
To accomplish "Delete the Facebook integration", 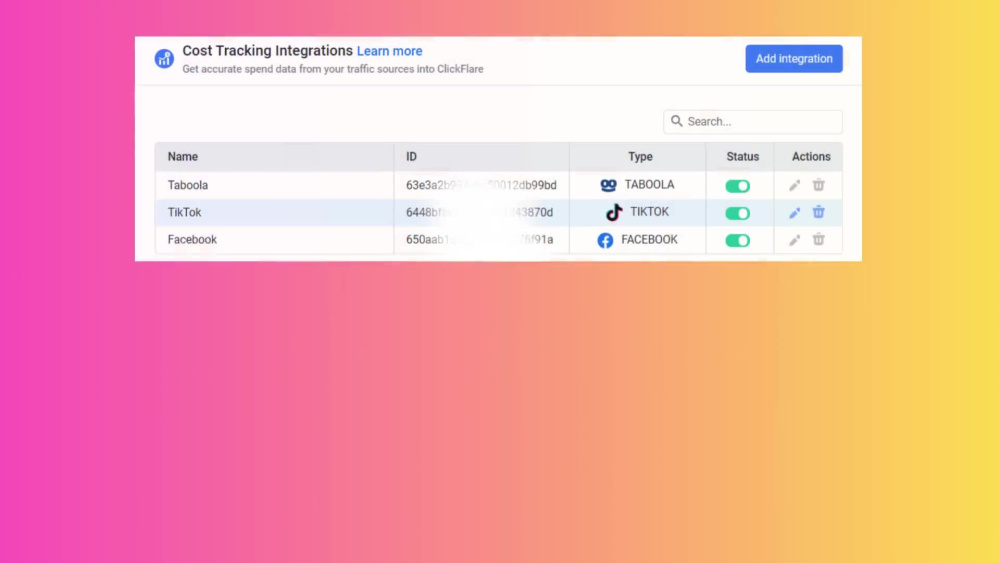I will (x=818, y=240).
